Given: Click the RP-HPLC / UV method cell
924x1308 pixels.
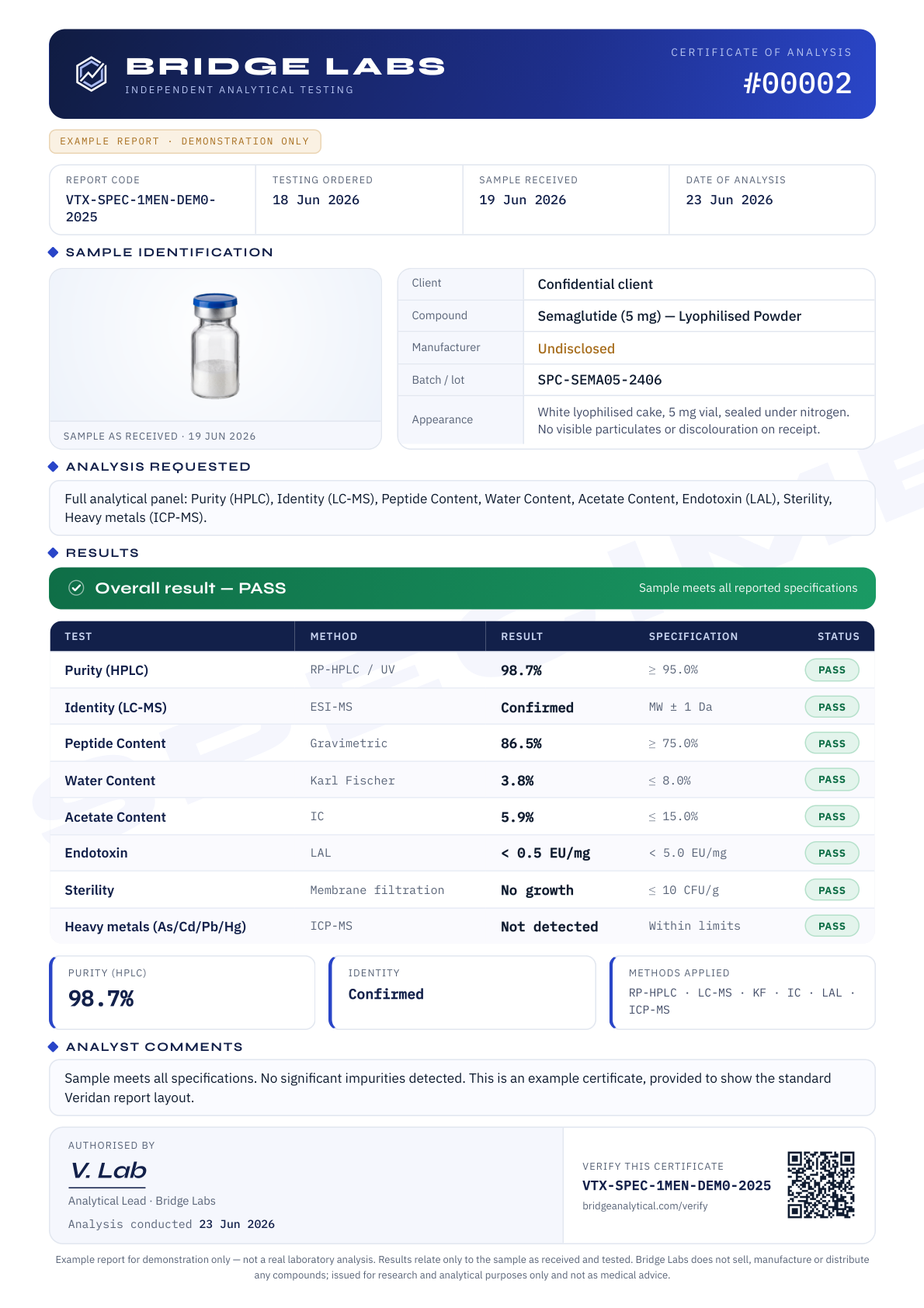Looking at the screenshot, I should click(353, 670).
